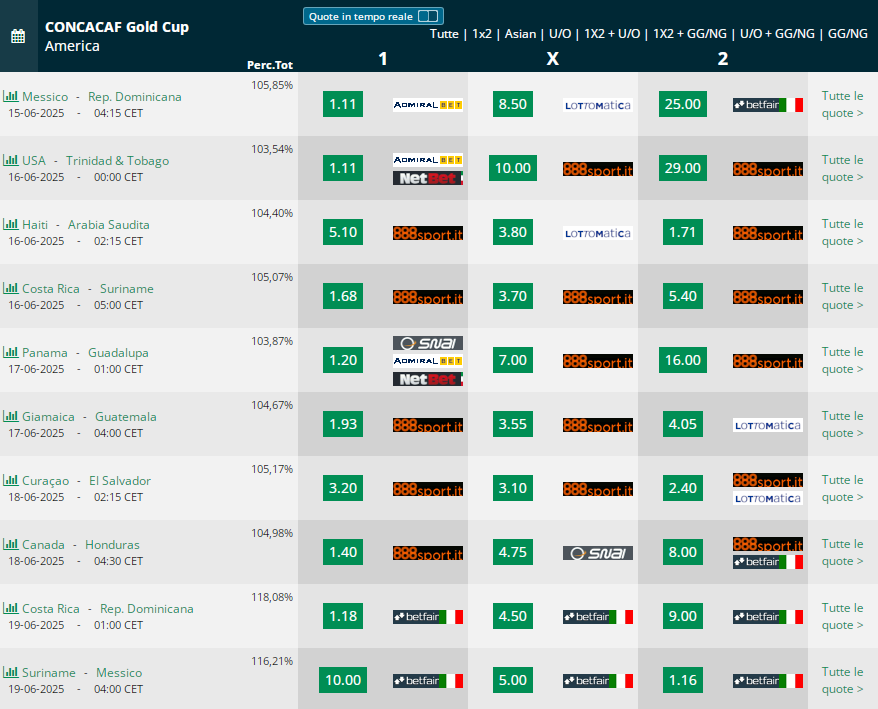Select the U/O + GG/NG market filter
The width and height of the screenshot is (878, 709).
777,34
